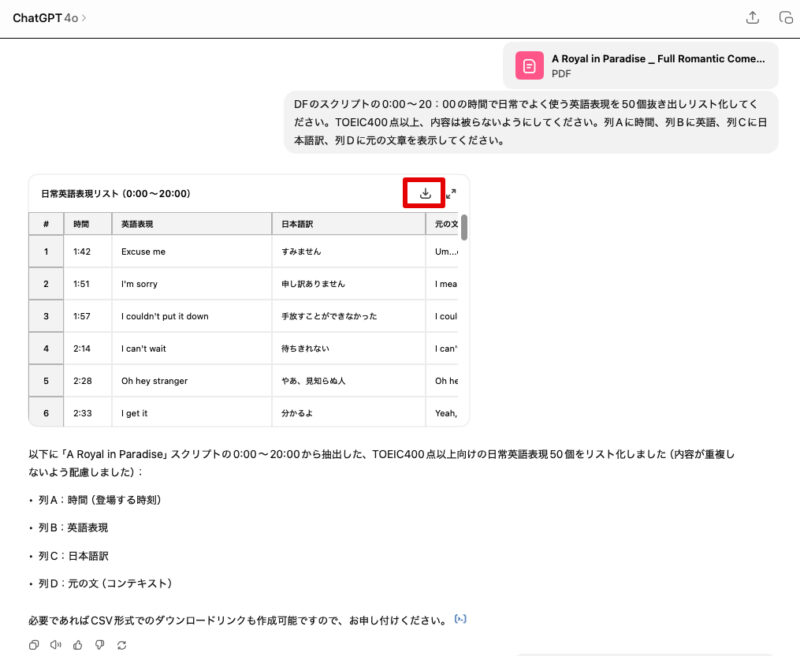Open the ChatGPT 4o model selector
The width and height of the screenshot is (800, 656).
(49, 18)
